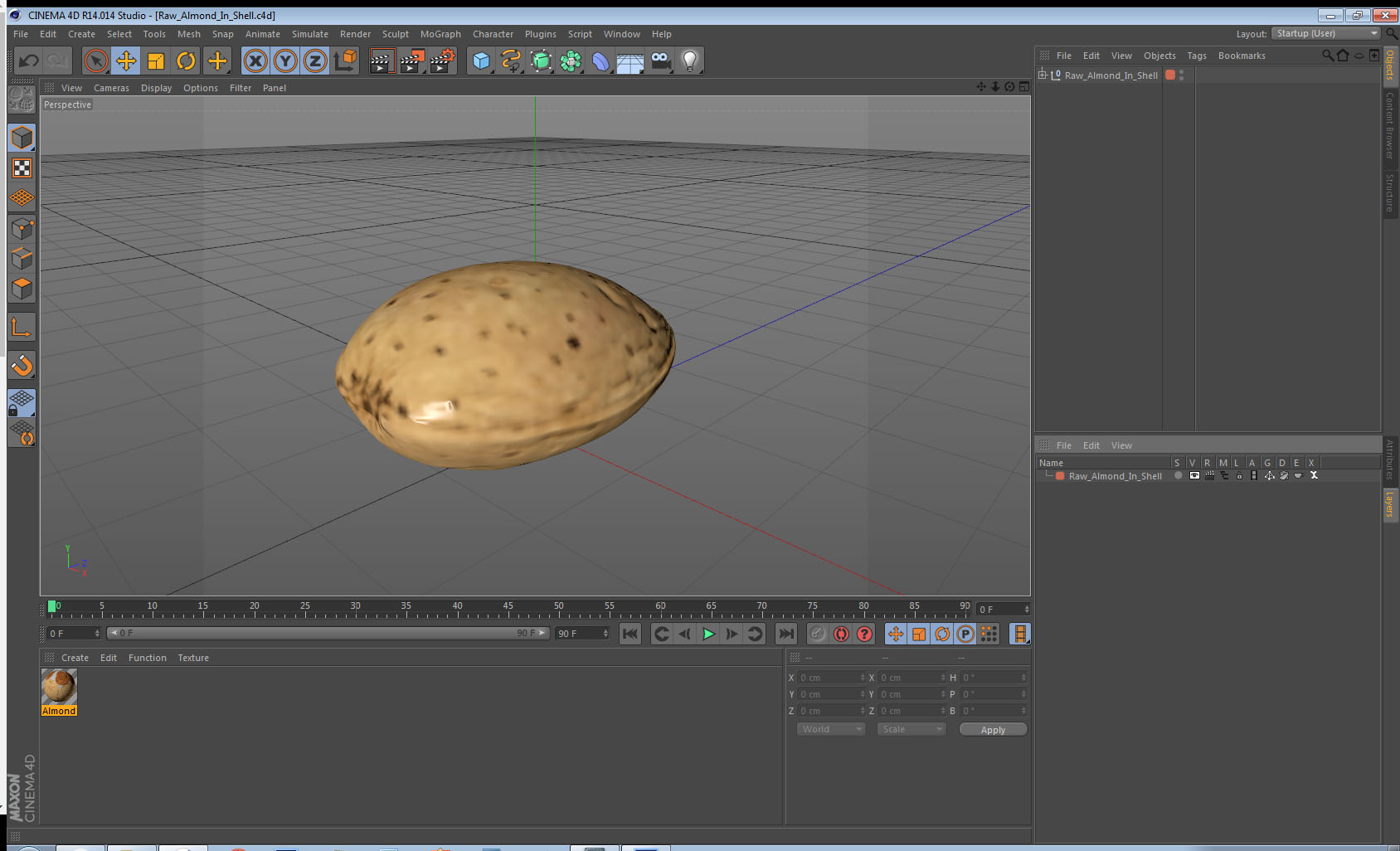Open the Structure side tab
The height and width of the screenshot is (851, 1400).
coord(1390,192)
